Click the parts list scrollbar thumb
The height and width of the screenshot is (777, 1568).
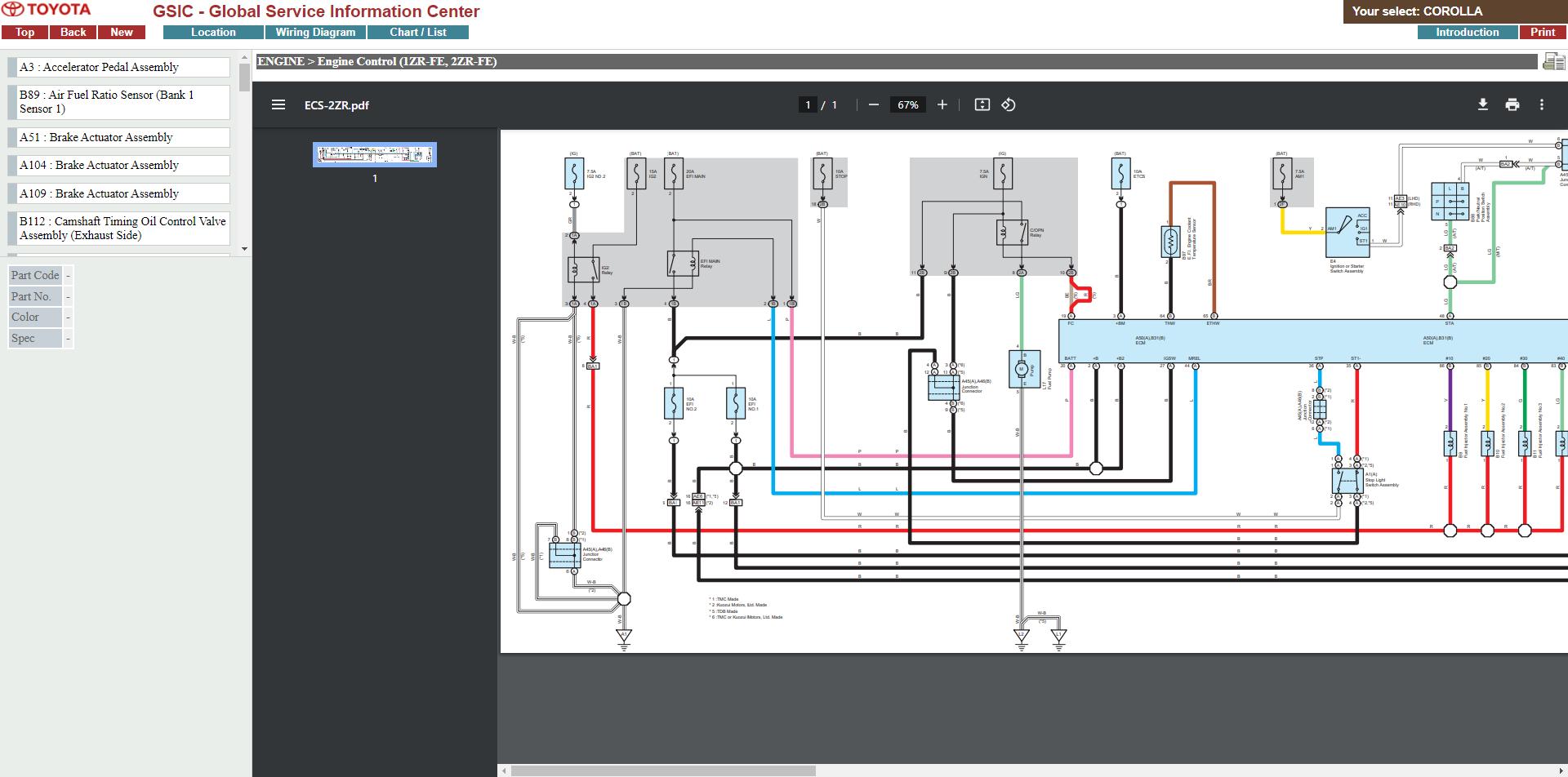point(244,77)
